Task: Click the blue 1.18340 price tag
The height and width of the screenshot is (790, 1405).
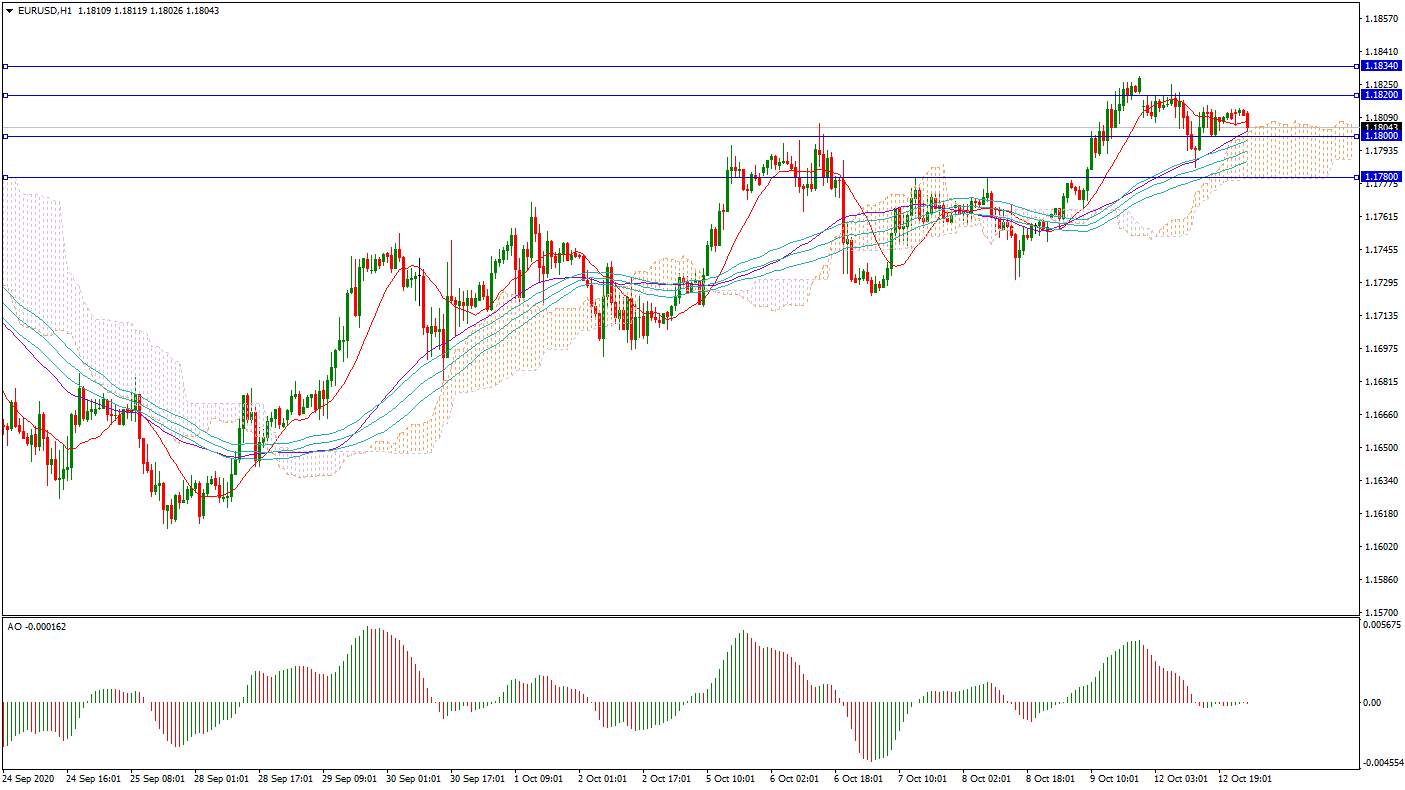Action: point(1382,66)
